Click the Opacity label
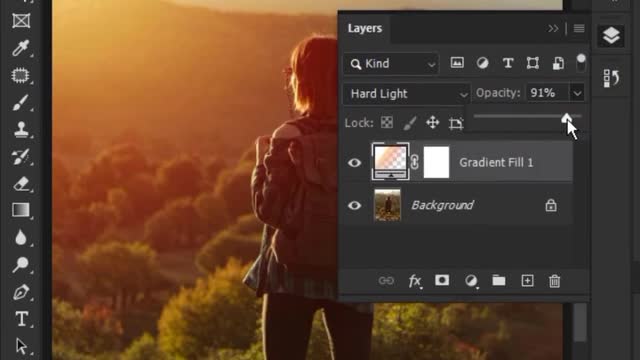 click(498, 93)
